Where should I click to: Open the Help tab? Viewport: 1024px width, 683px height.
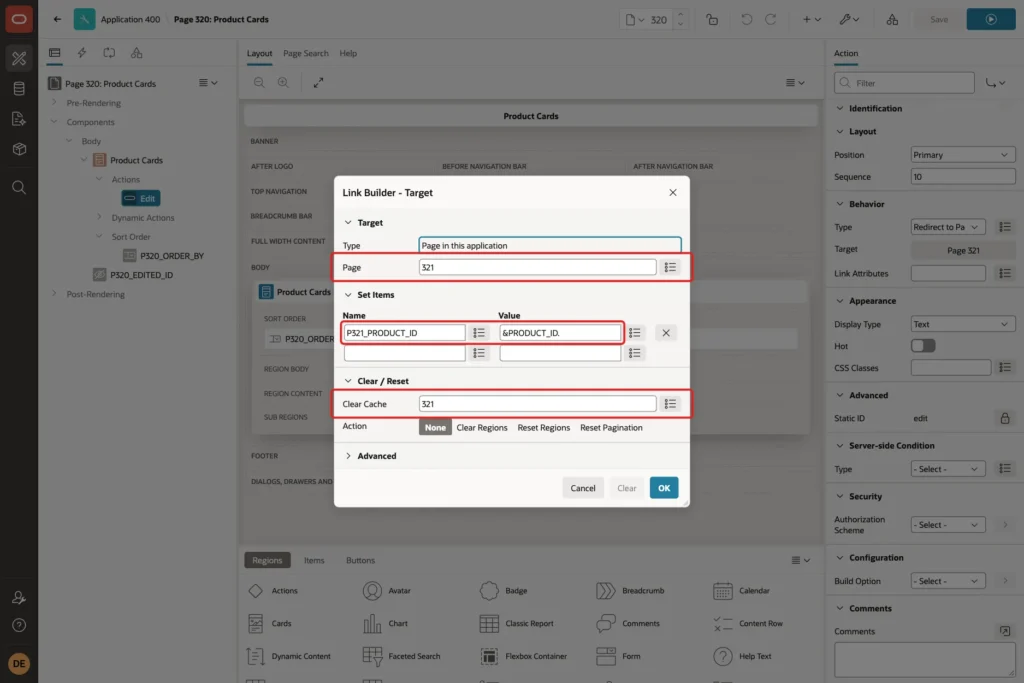point(348,54)
